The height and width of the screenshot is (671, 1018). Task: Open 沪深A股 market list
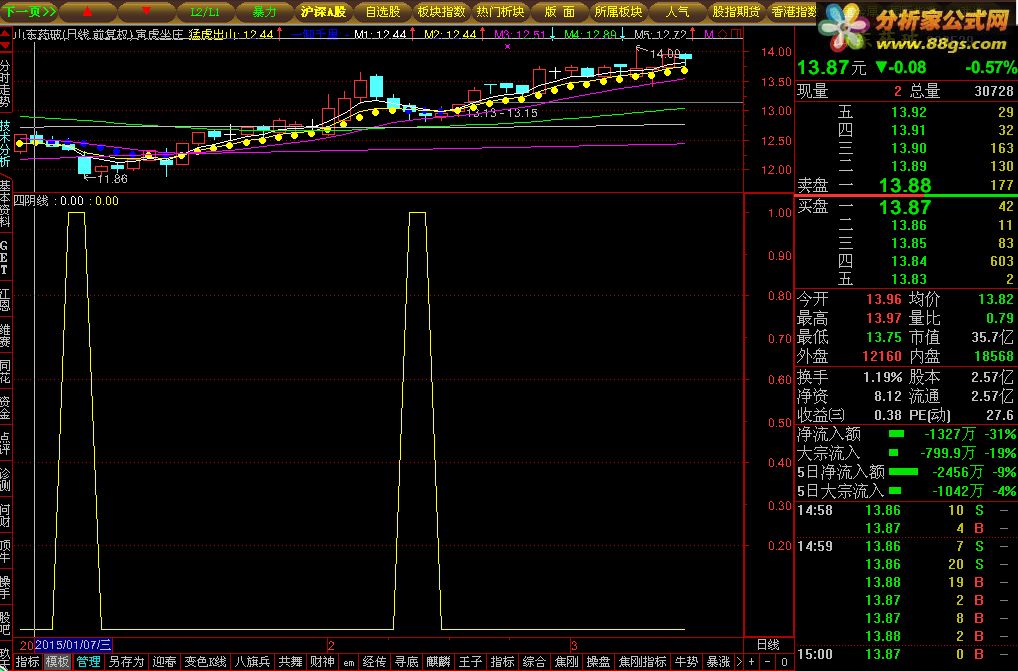(x=323, y=12)
